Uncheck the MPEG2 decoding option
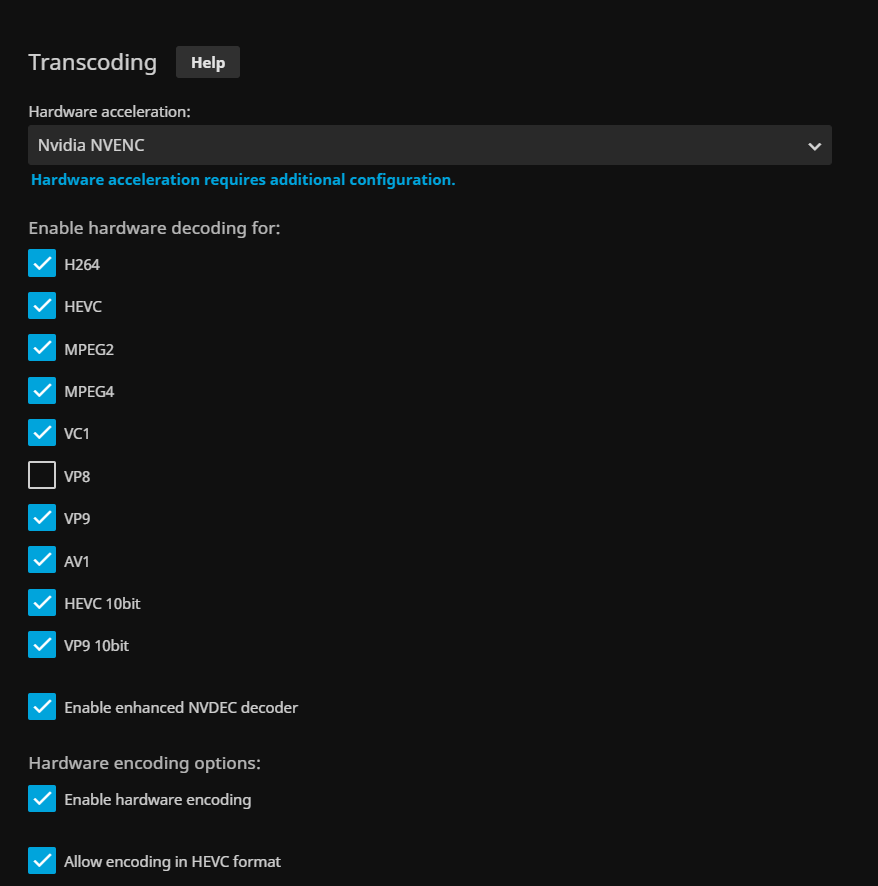Screen dimensions: 878x886 (42, 349)
